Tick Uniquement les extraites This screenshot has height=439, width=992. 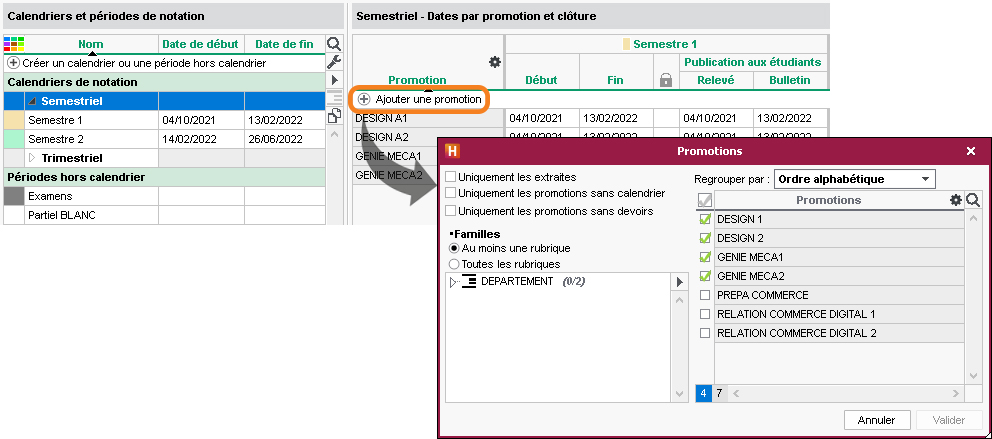pyautogui.click(x=450, y=177)
